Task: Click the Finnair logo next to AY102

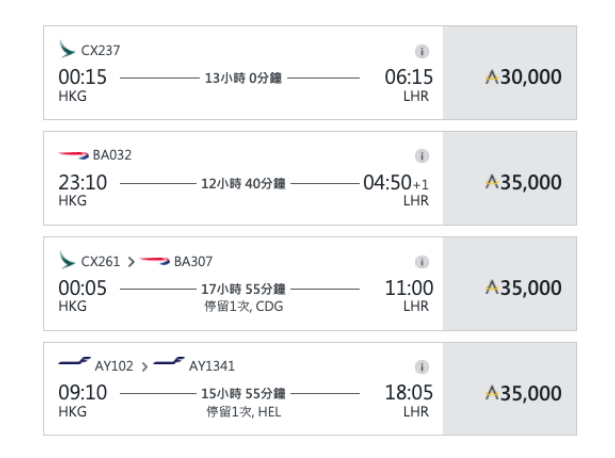Action: (x=73, y=364)
